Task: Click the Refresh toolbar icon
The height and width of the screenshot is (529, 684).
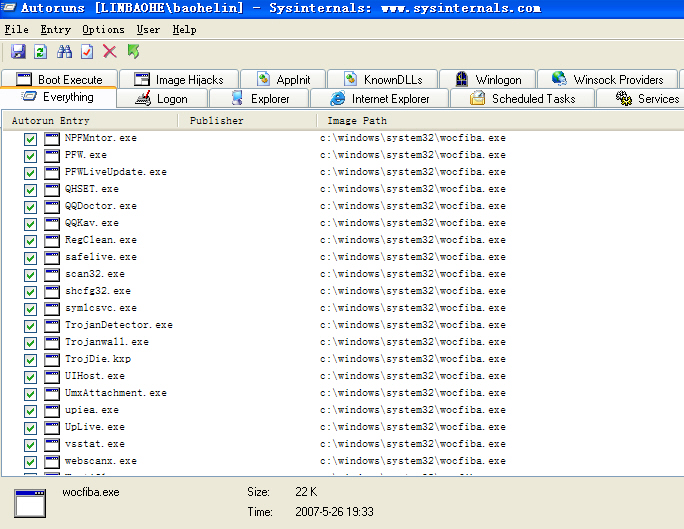Action: pyautogui.click(x=41, y=51)
